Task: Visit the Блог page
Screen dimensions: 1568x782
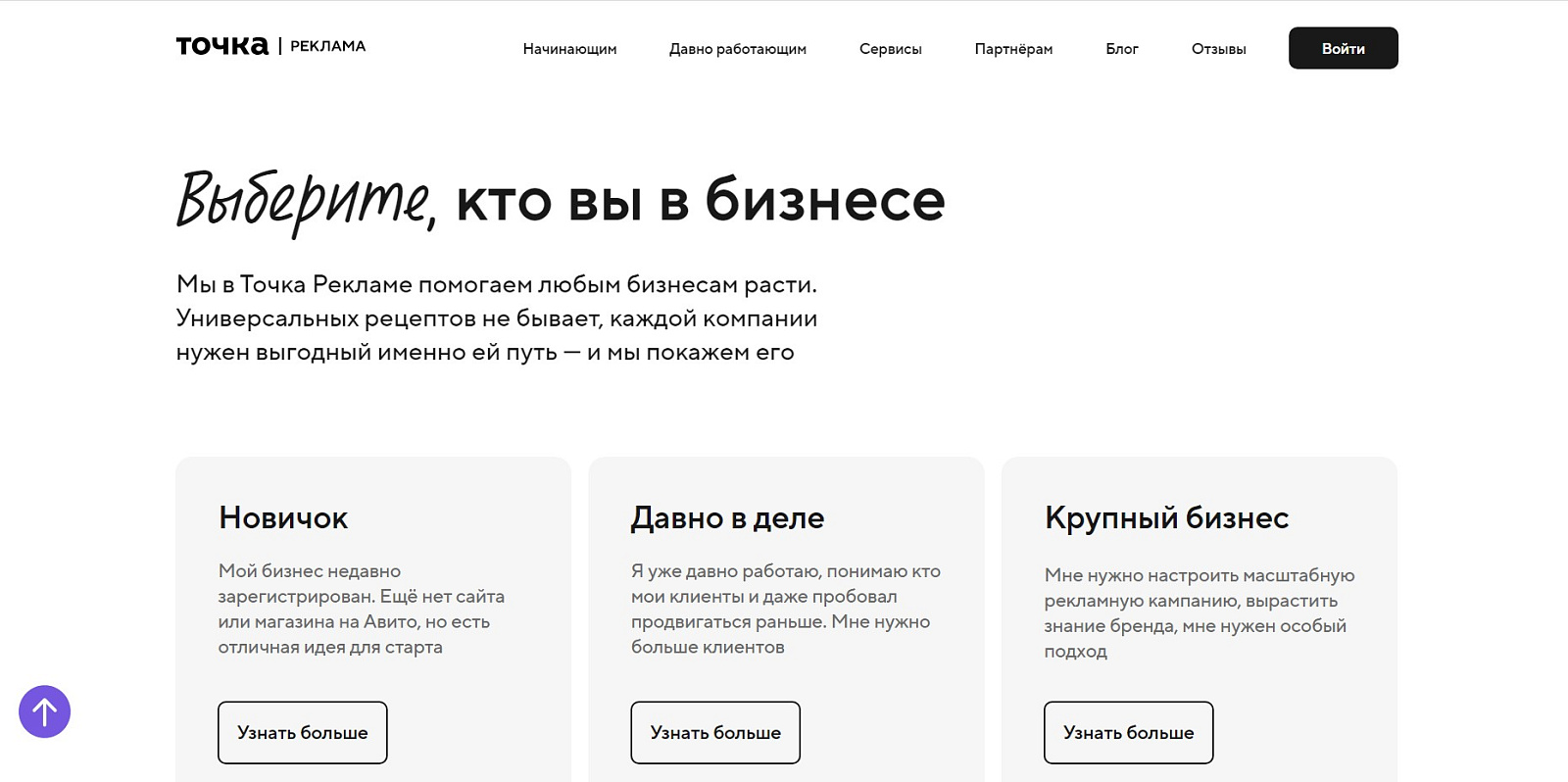Action: [x=1122, y=49]
